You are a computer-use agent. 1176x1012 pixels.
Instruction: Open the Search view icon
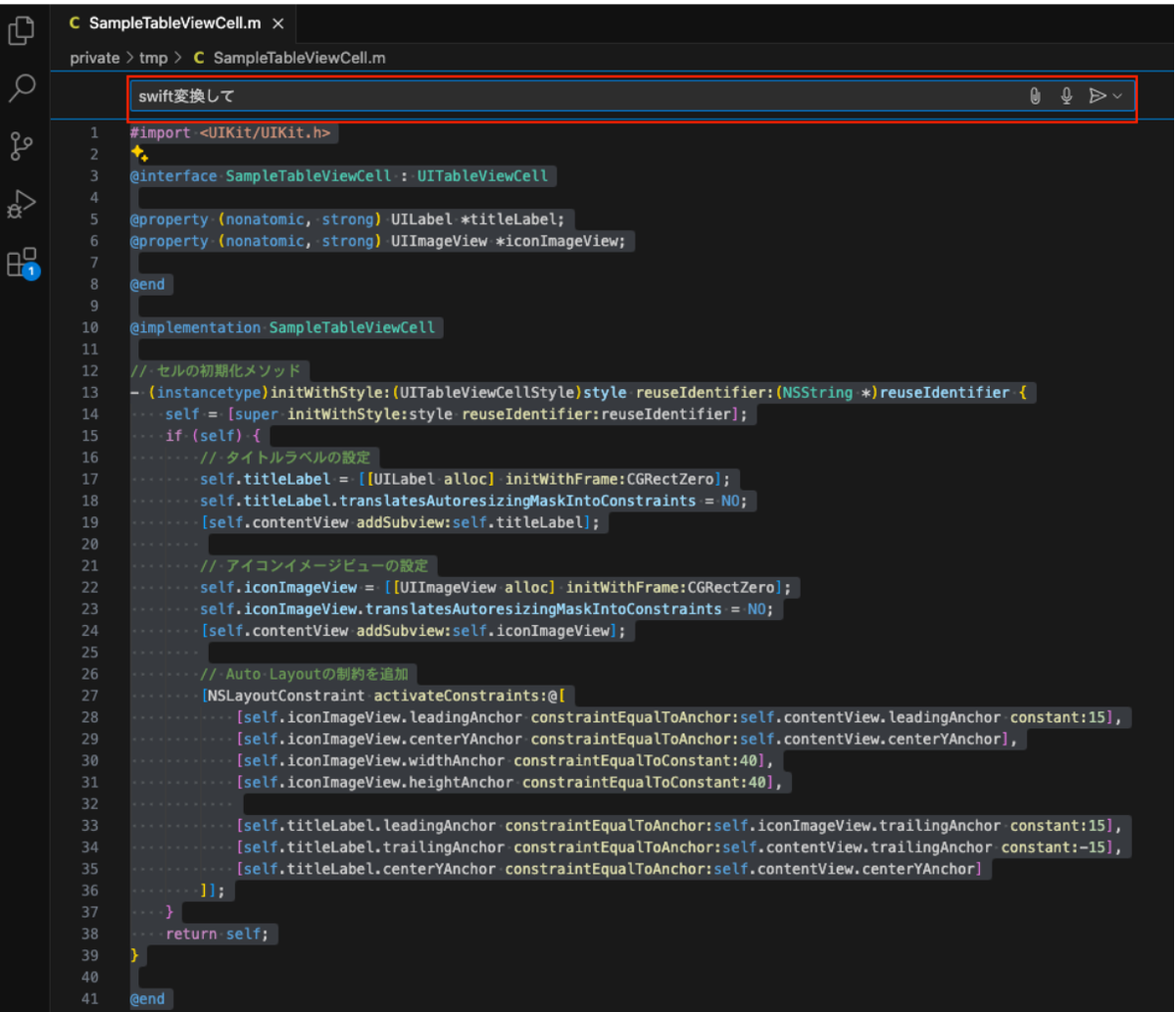22,88
